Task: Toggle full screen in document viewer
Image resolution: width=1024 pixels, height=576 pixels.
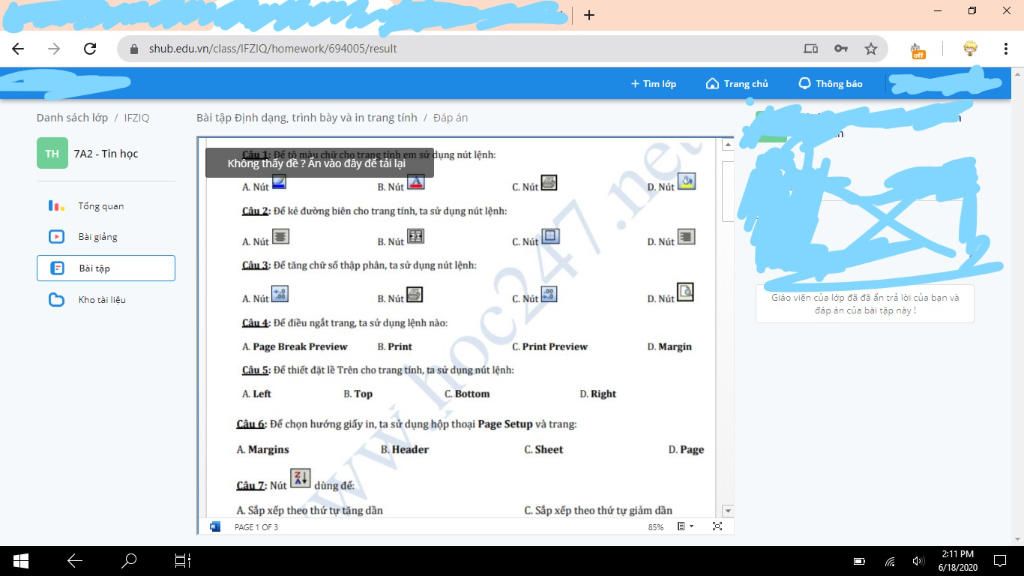Action: point(717,526)
